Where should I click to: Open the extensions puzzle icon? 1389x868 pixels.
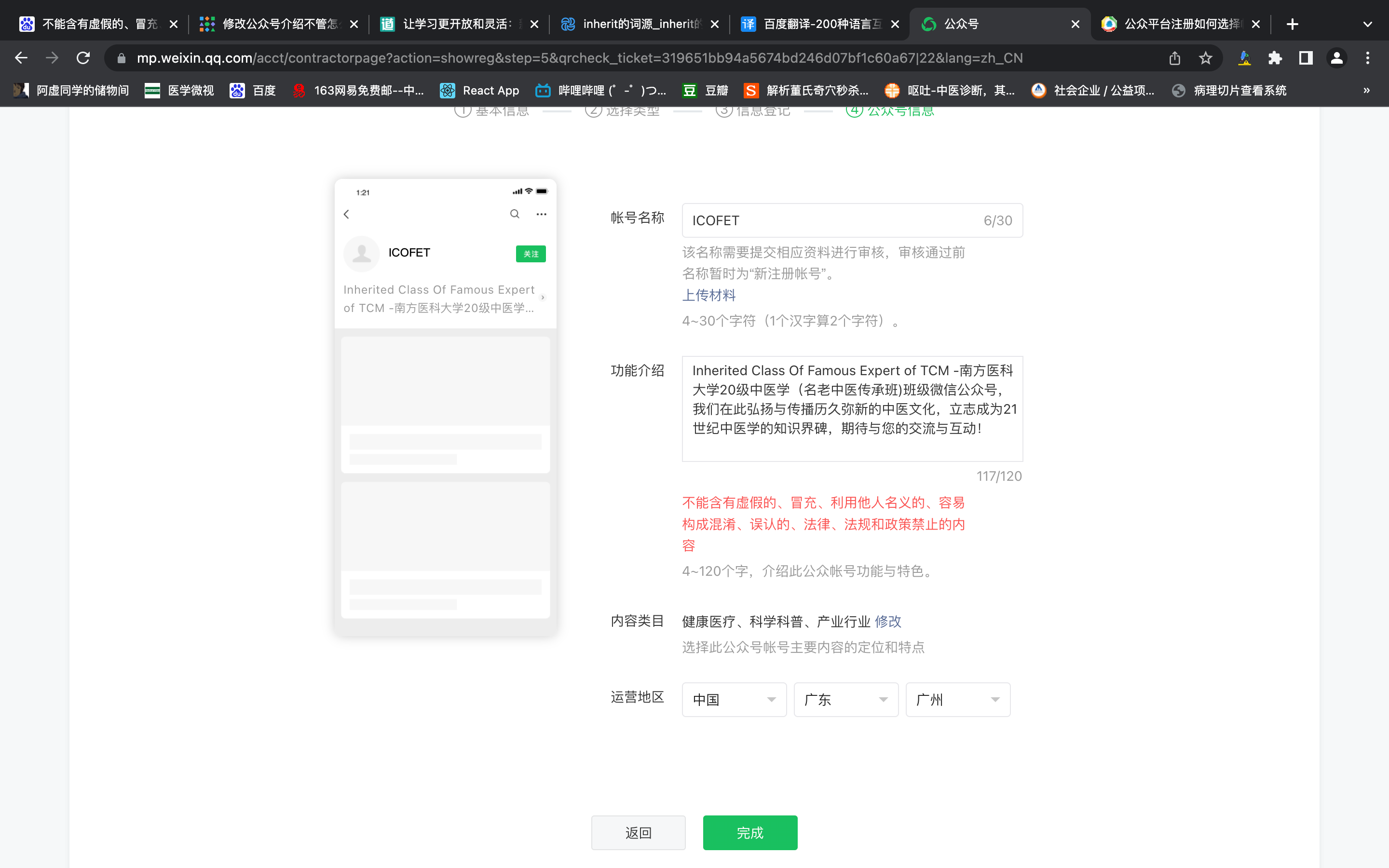click(1275, 58)
